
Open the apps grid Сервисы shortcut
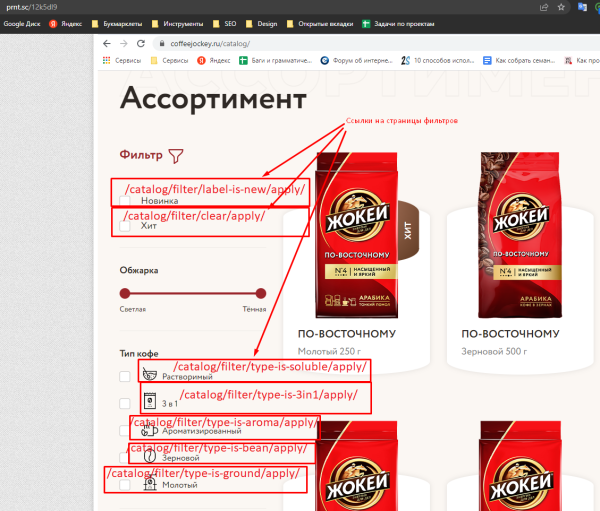[x=122, y=60]
